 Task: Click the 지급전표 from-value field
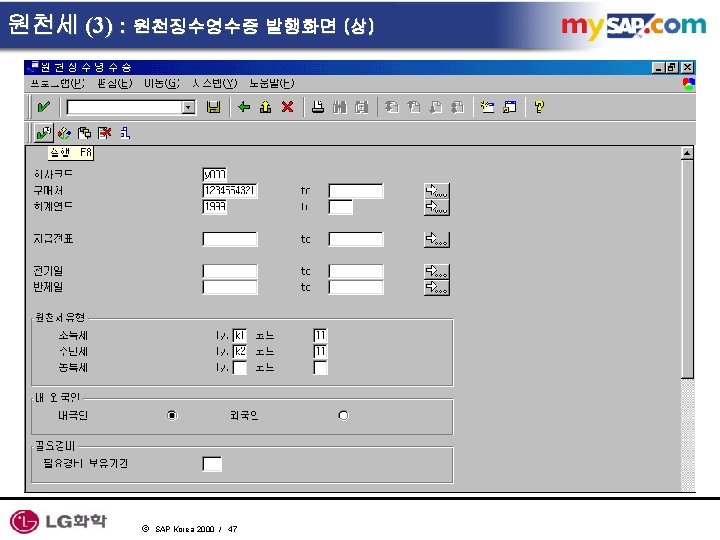click(x=230, y=239)
